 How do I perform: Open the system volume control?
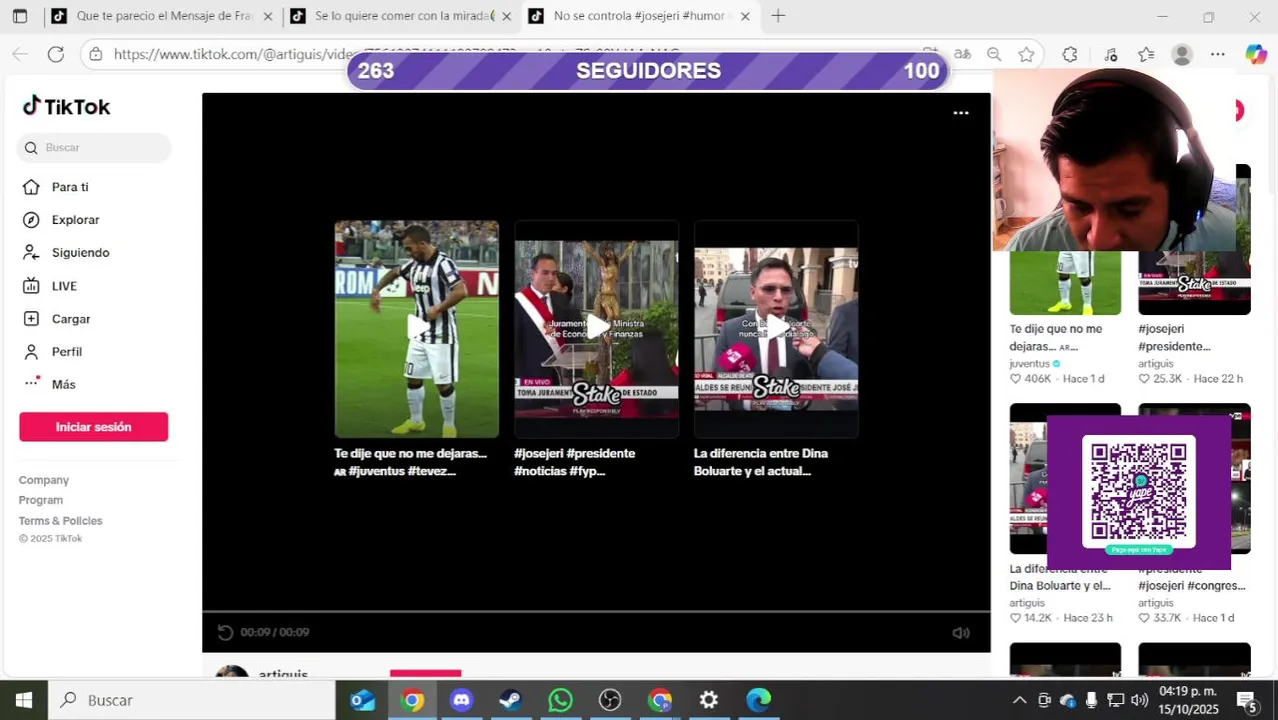[x=1139, y=700]
